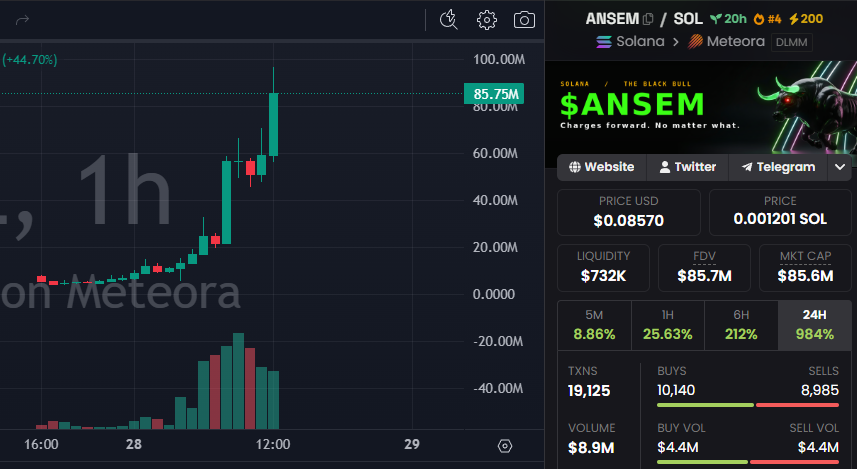The width and height of the screenshot is (857, 469).
Task: Open chart settings gear icon
Action: pyautogui.click(x=486, y=20)
